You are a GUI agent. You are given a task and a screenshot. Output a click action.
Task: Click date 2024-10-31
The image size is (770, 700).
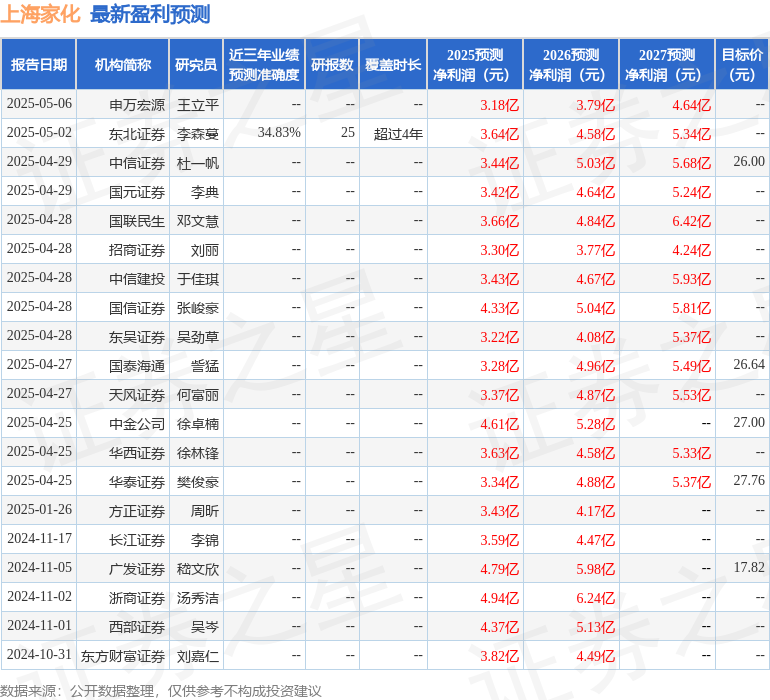click(39, 654)
